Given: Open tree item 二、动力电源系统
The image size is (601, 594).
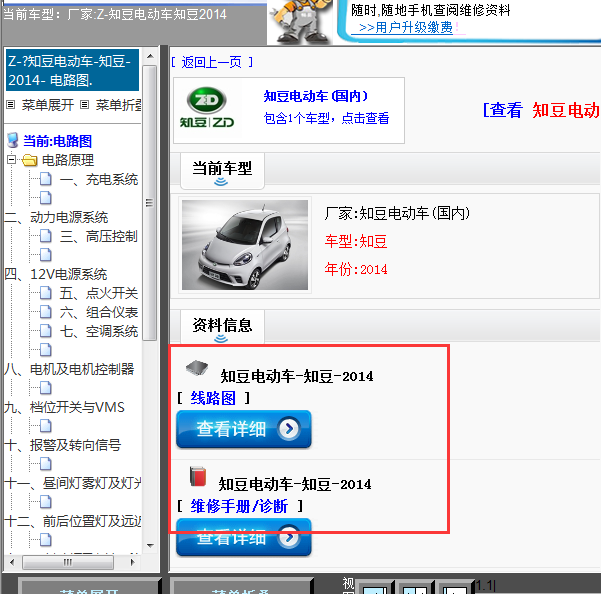Looking at the screenshot, I should click(56, 217).
